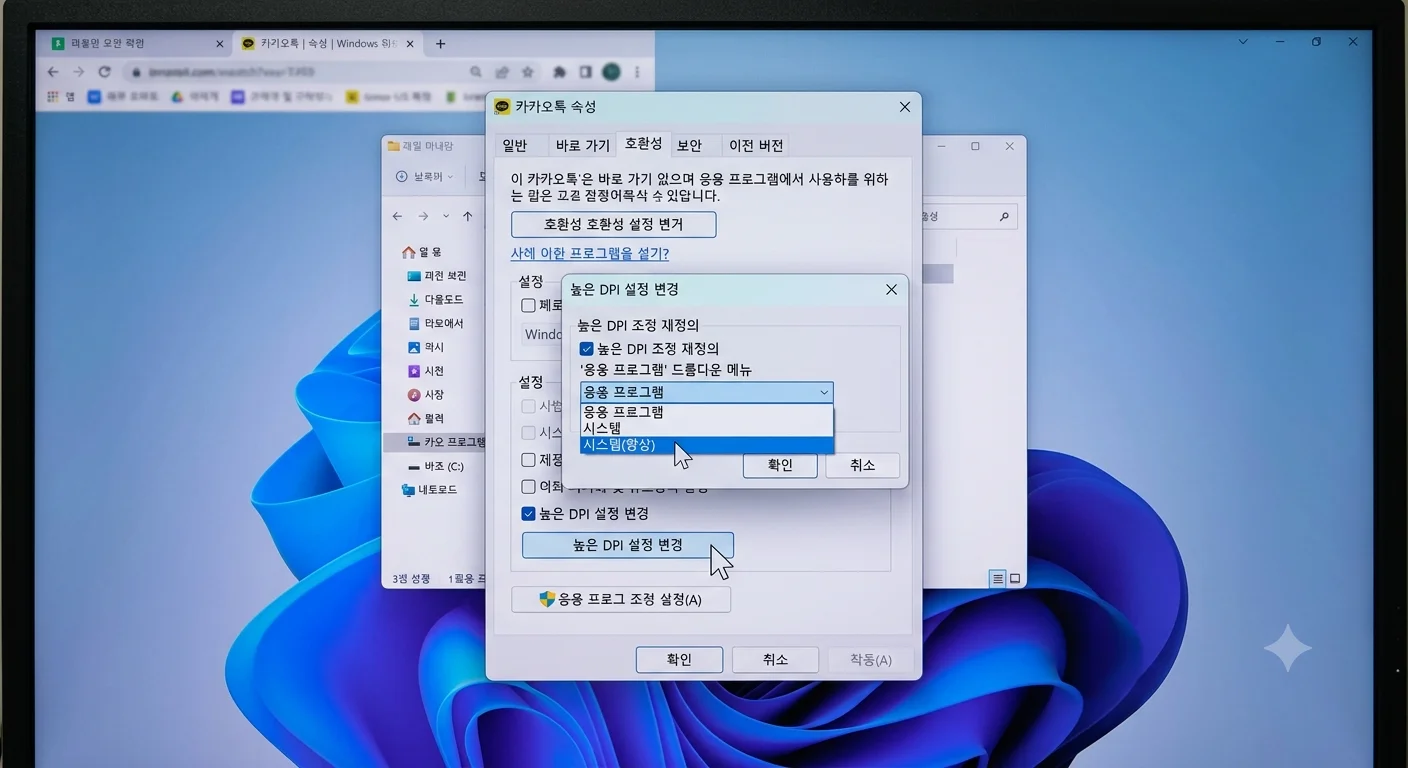This screenshot has width=1408, height=768.
Task: Toggle the 제정 checkbox in properties
Action: pyautogui.click(x=529, y=460)
